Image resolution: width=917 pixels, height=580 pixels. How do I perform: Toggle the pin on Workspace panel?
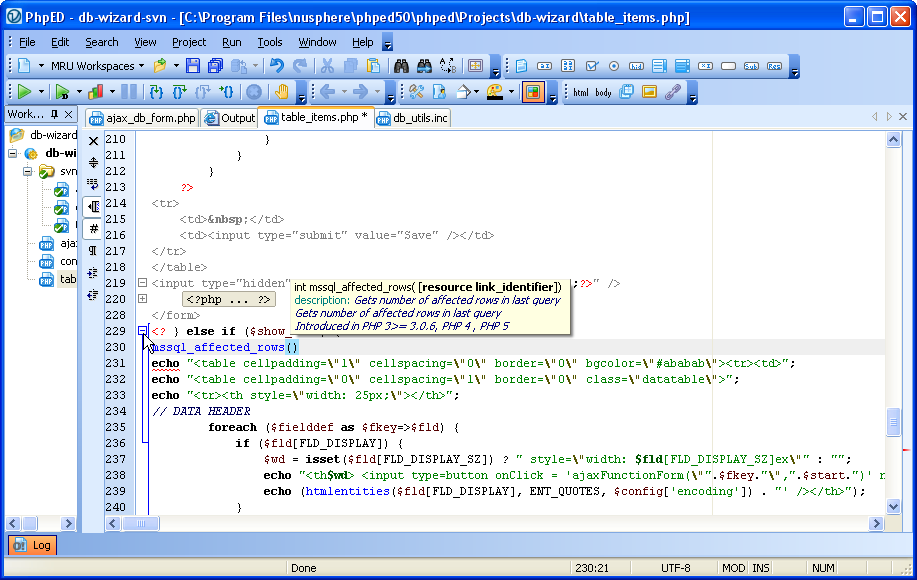[54, 114]
